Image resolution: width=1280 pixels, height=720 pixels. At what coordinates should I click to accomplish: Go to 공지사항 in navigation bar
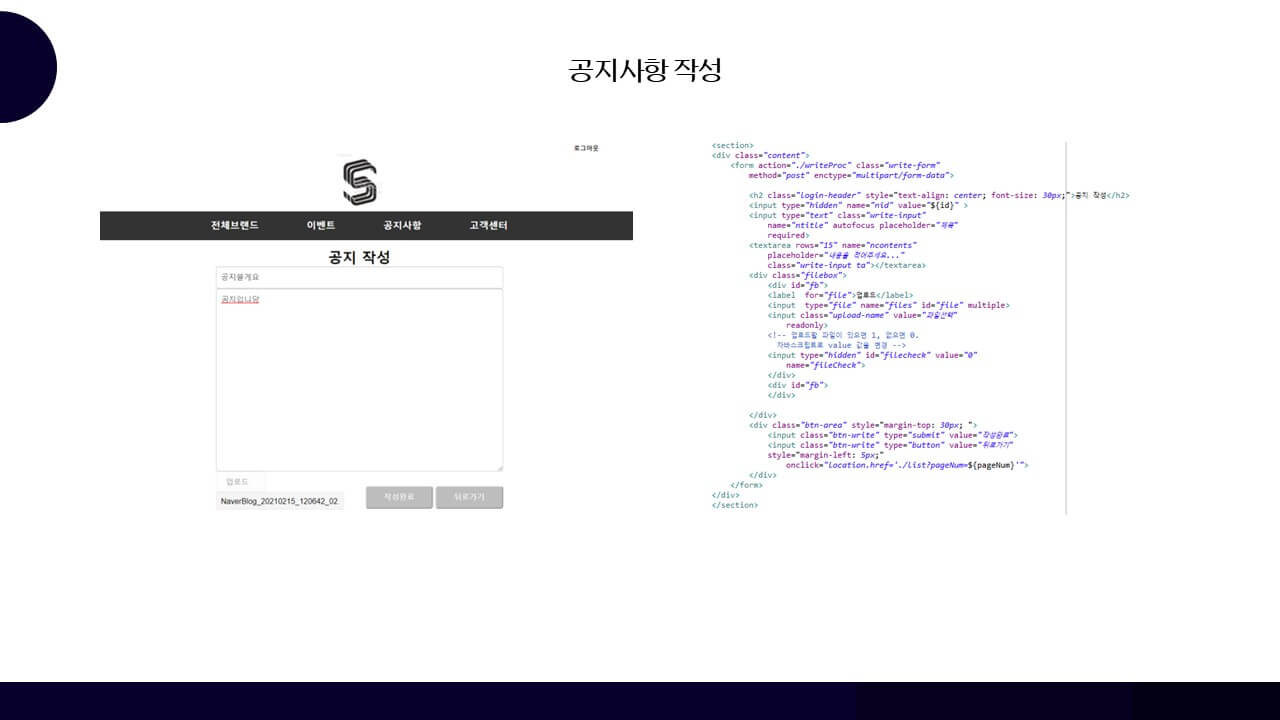pos(402,225)
